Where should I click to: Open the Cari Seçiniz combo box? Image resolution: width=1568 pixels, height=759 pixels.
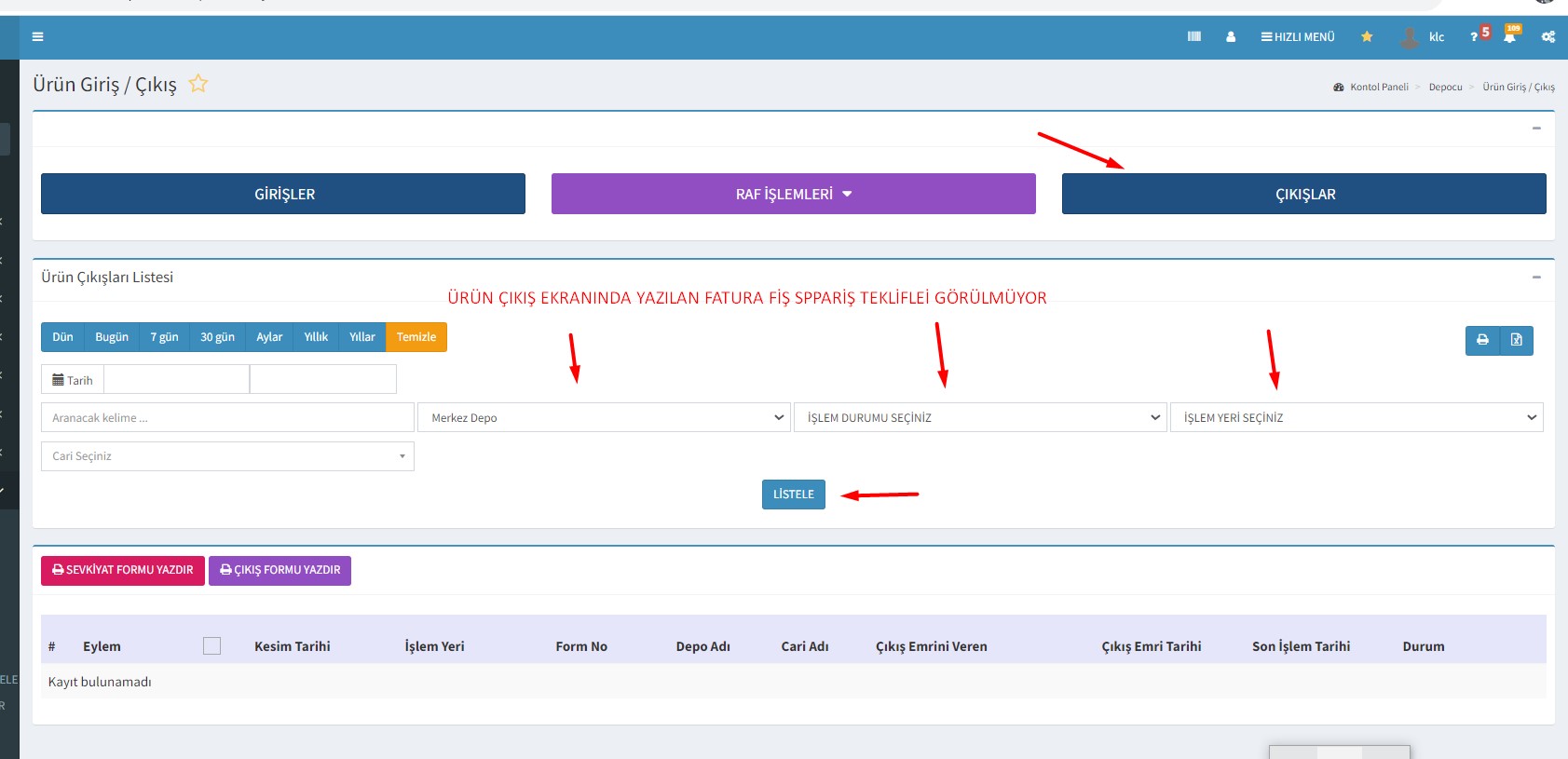pyautogui.click(x=227, y=456)
